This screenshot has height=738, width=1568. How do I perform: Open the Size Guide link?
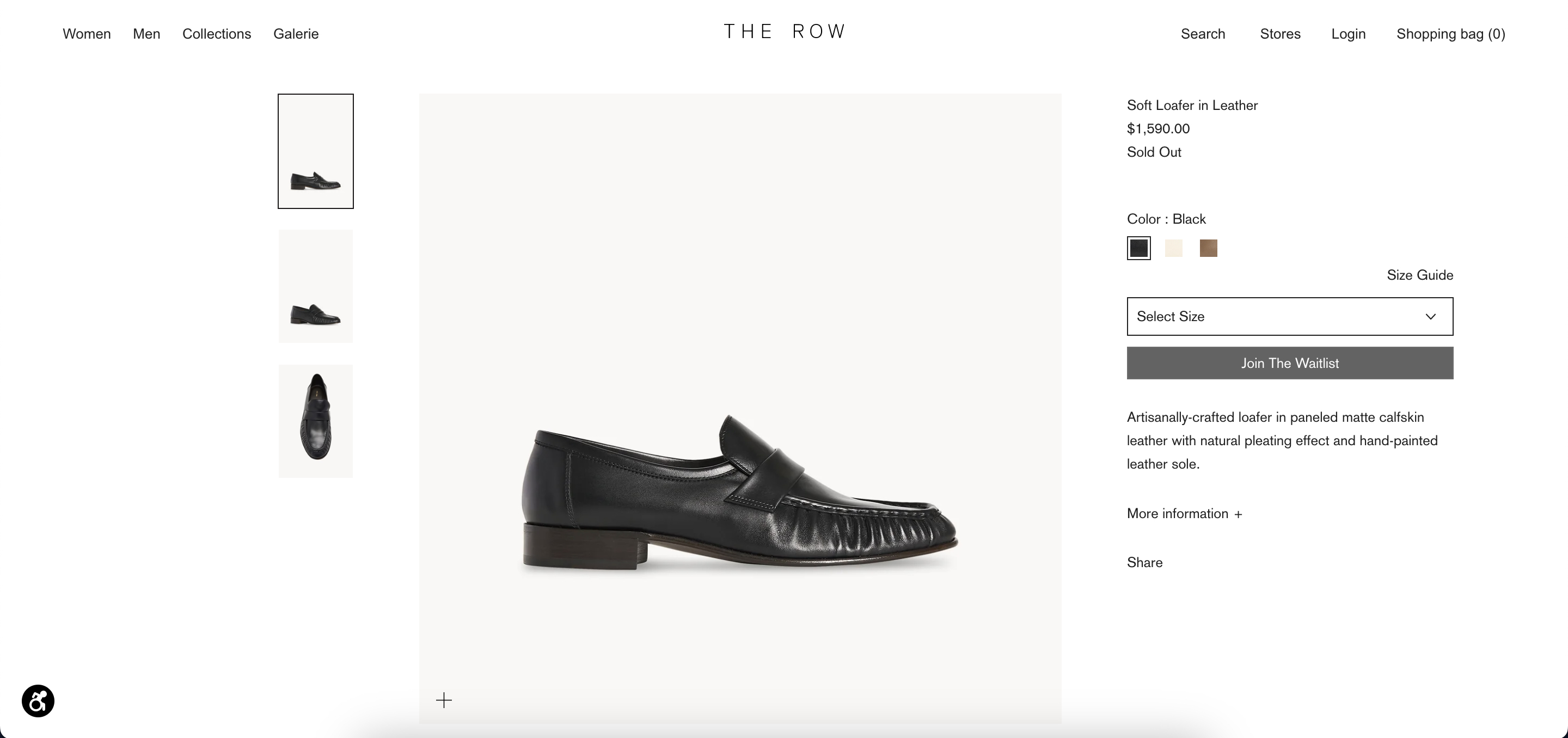click(x=1419, y=275)
